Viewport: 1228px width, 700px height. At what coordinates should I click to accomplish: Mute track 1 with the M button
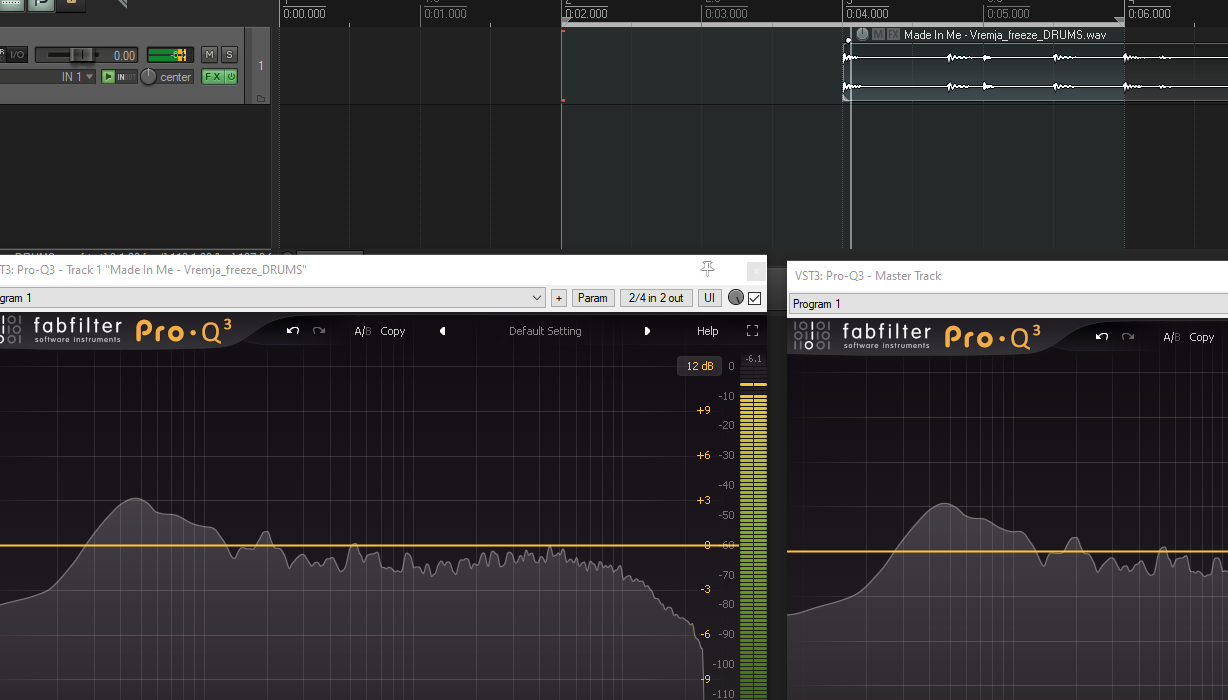[x=209, y=55]
